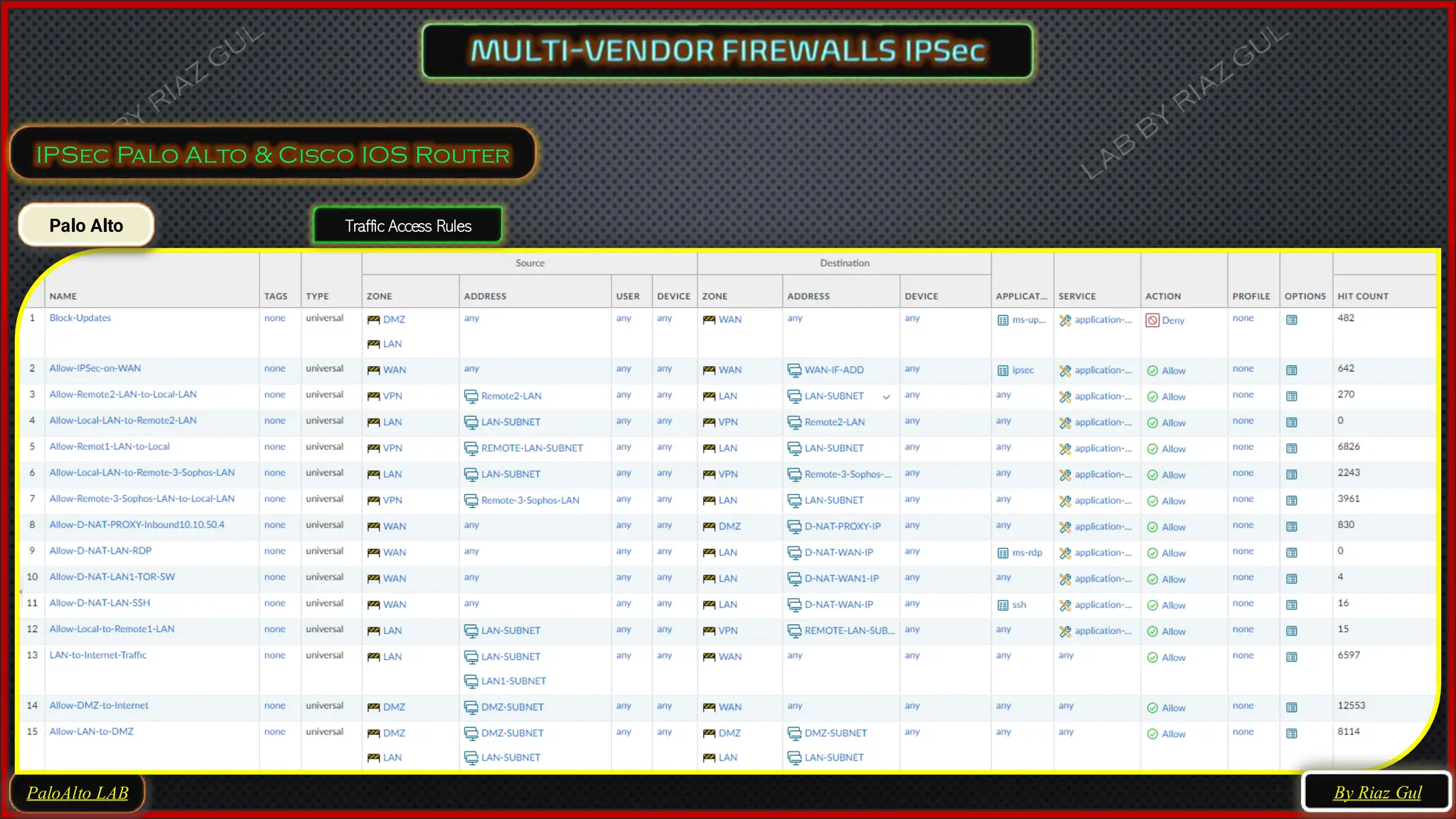Screen dimensions: 1456x819
Task: Select the Allow-D-NAT-LAN1-TOR-SW rule name
Action: click(x=112, y=577)
